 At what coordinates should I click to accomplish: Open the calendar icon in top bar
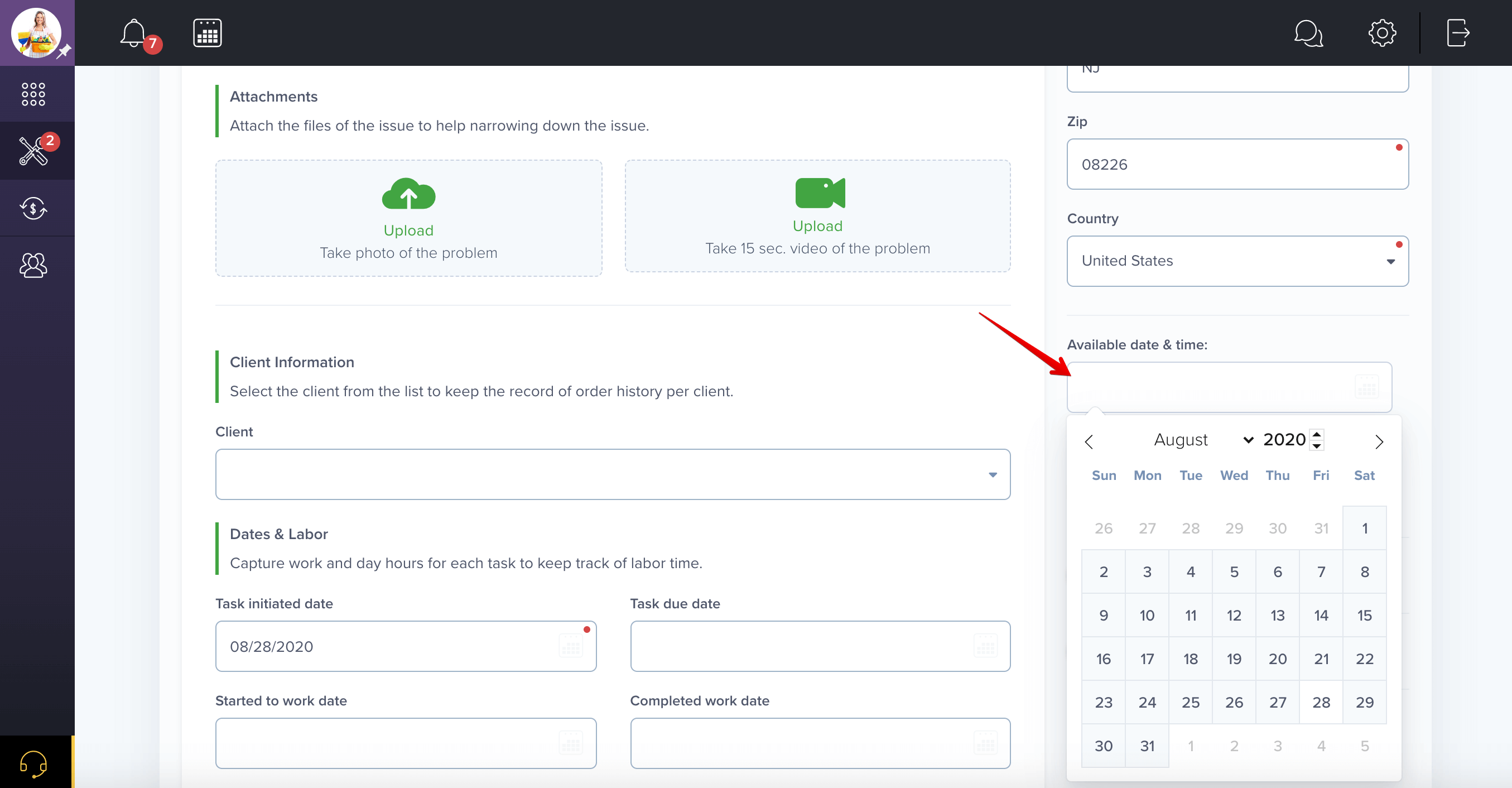[x=207, y=33]
